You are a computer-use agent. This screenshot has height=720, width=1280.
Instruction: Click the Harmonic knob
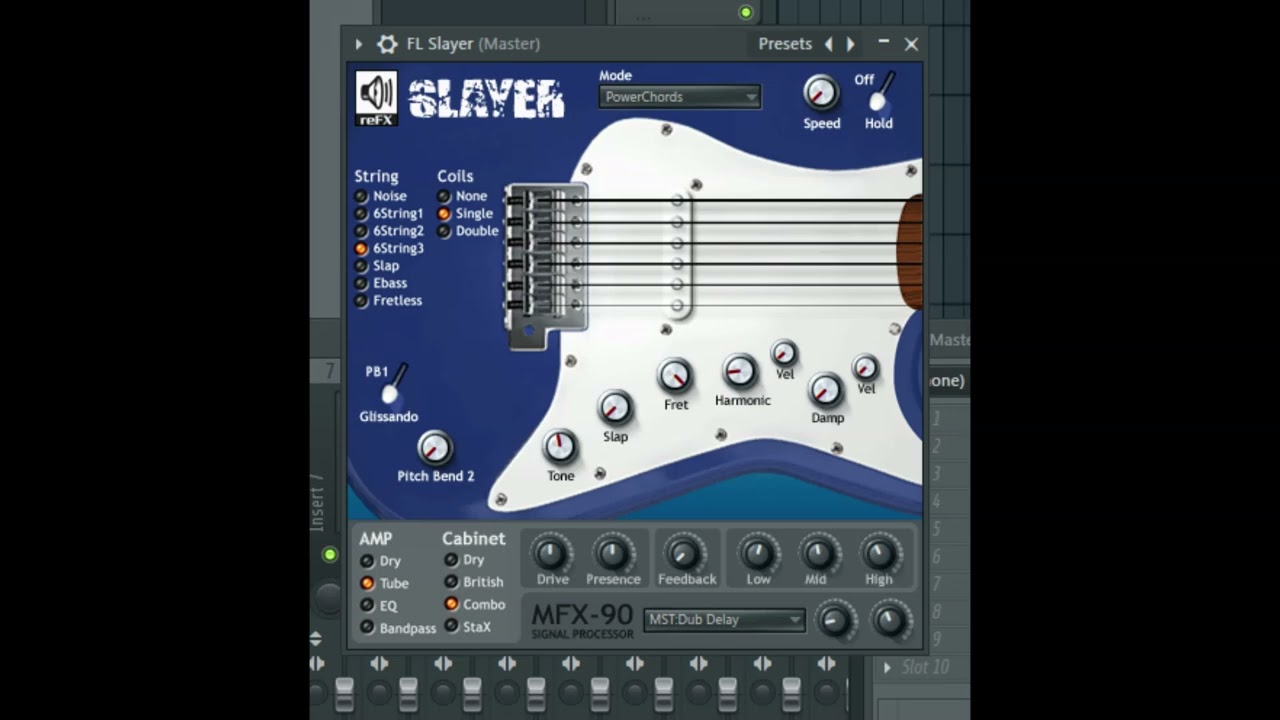tap(740, 371)
